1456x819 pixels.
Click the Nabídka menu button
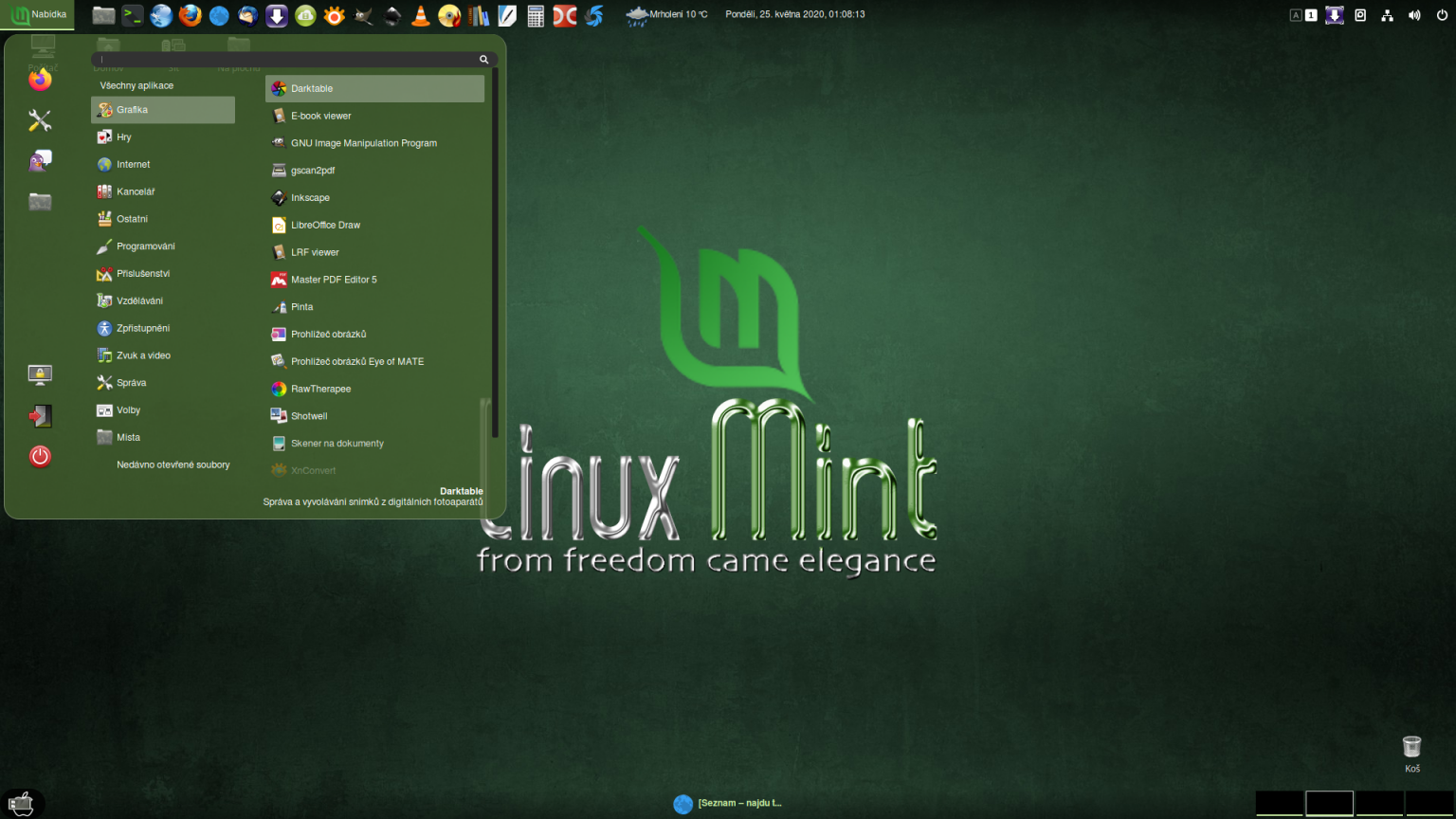point(40,14)
